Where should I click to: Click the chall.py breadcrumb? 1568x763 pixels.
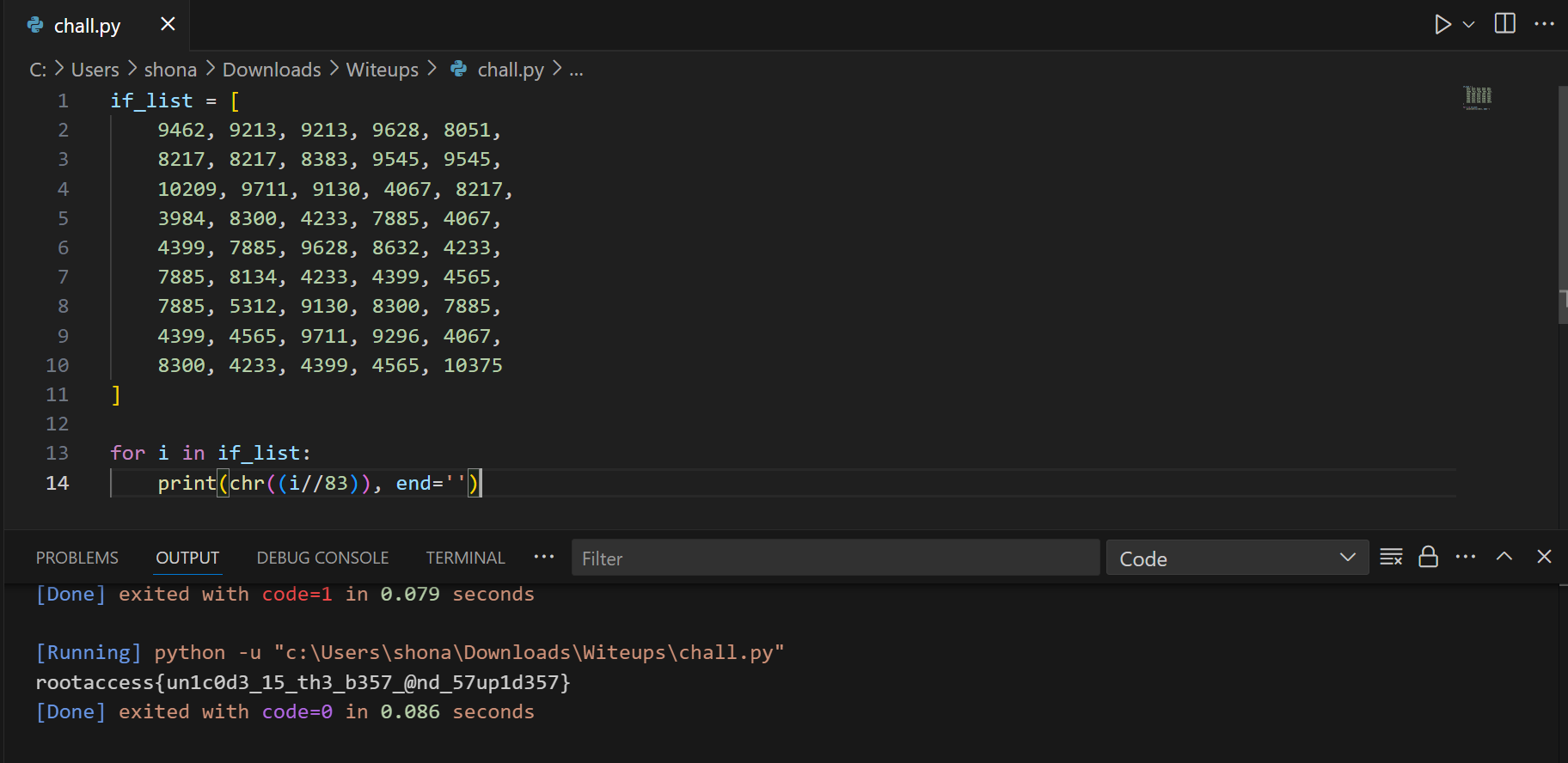click(511, 70)
